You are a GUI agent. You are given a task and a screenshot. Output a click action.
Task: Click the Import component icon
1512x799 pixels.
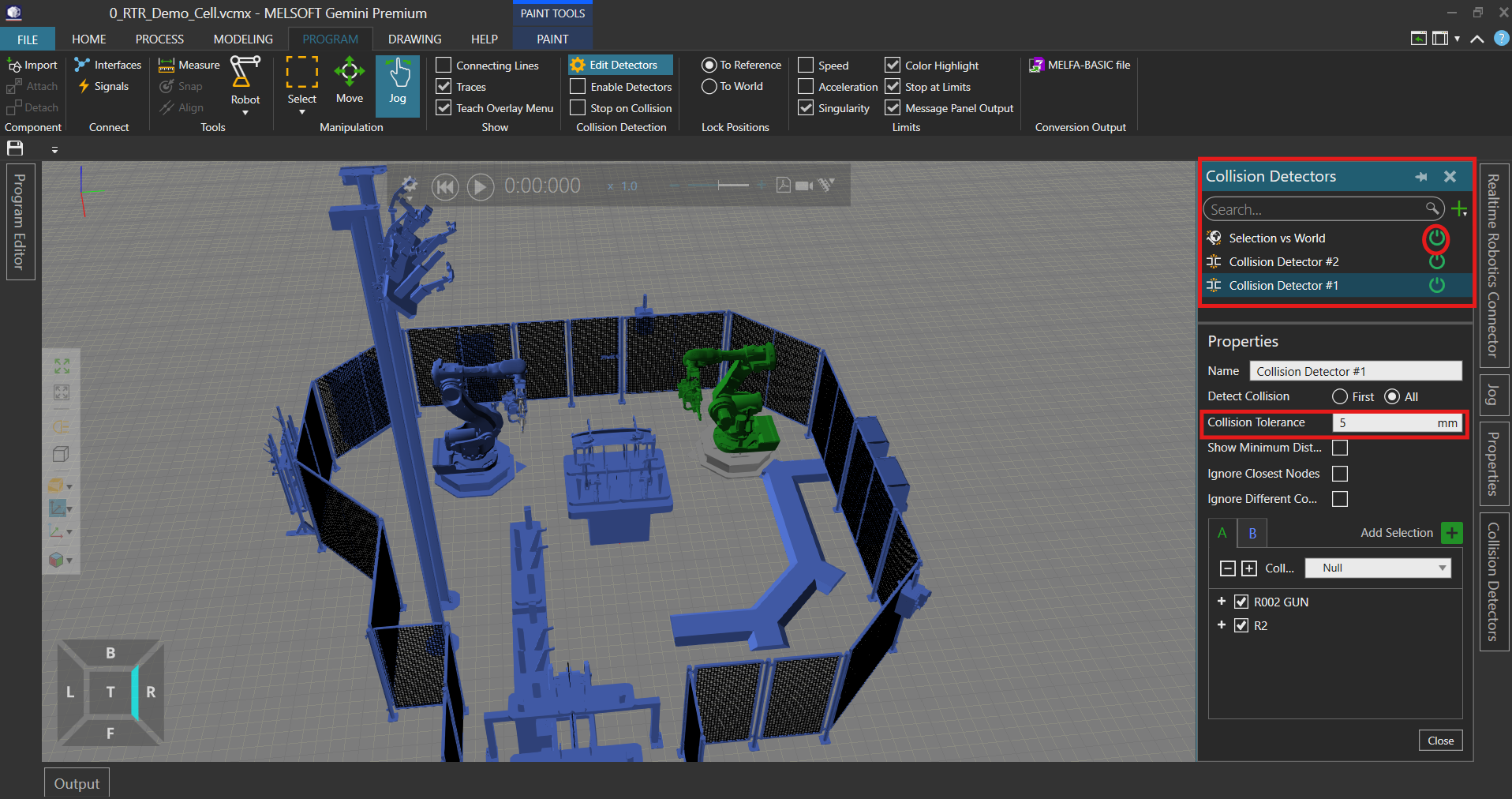(14, 66)
